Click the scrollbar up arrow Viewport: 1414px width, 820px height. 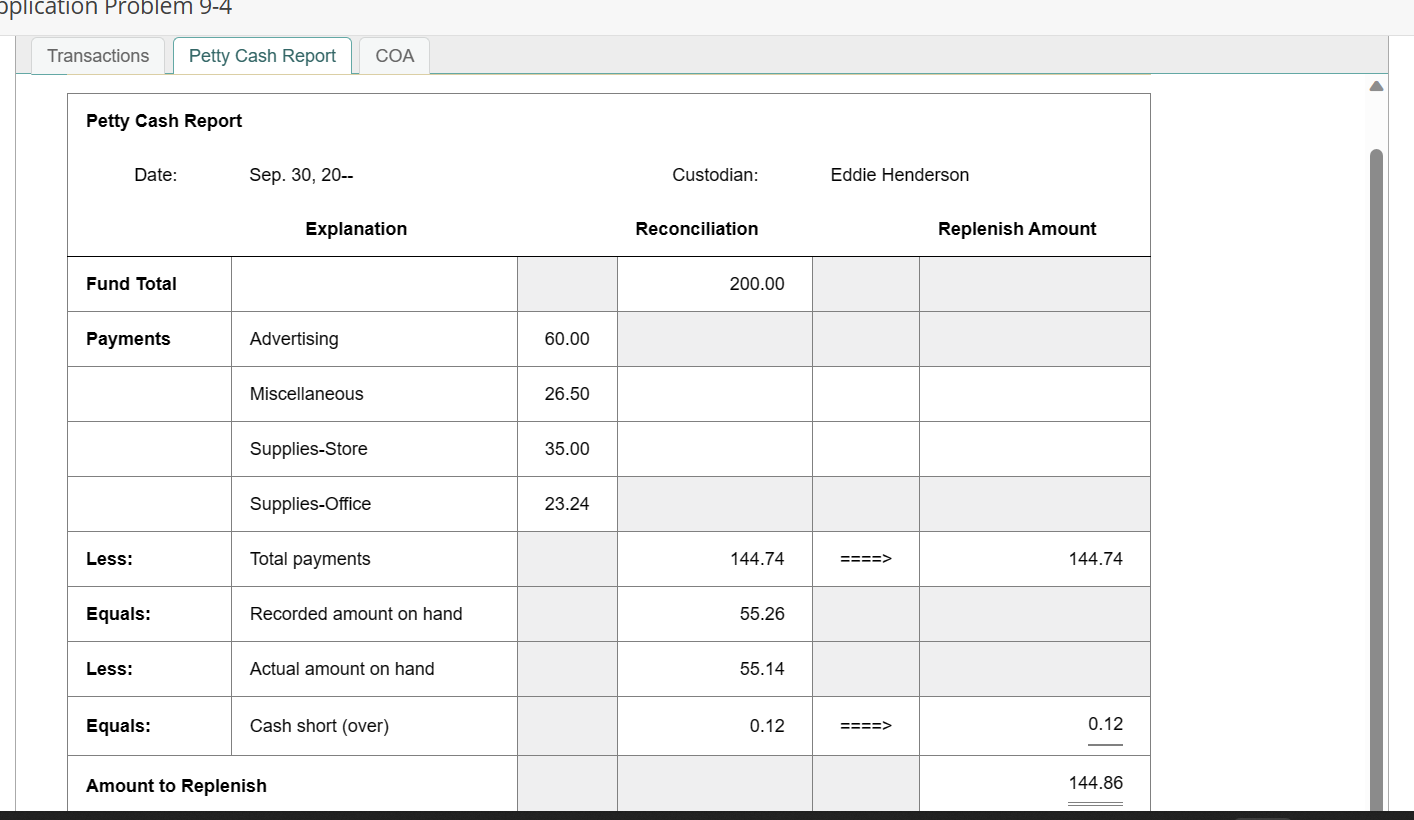point(1376,87)
